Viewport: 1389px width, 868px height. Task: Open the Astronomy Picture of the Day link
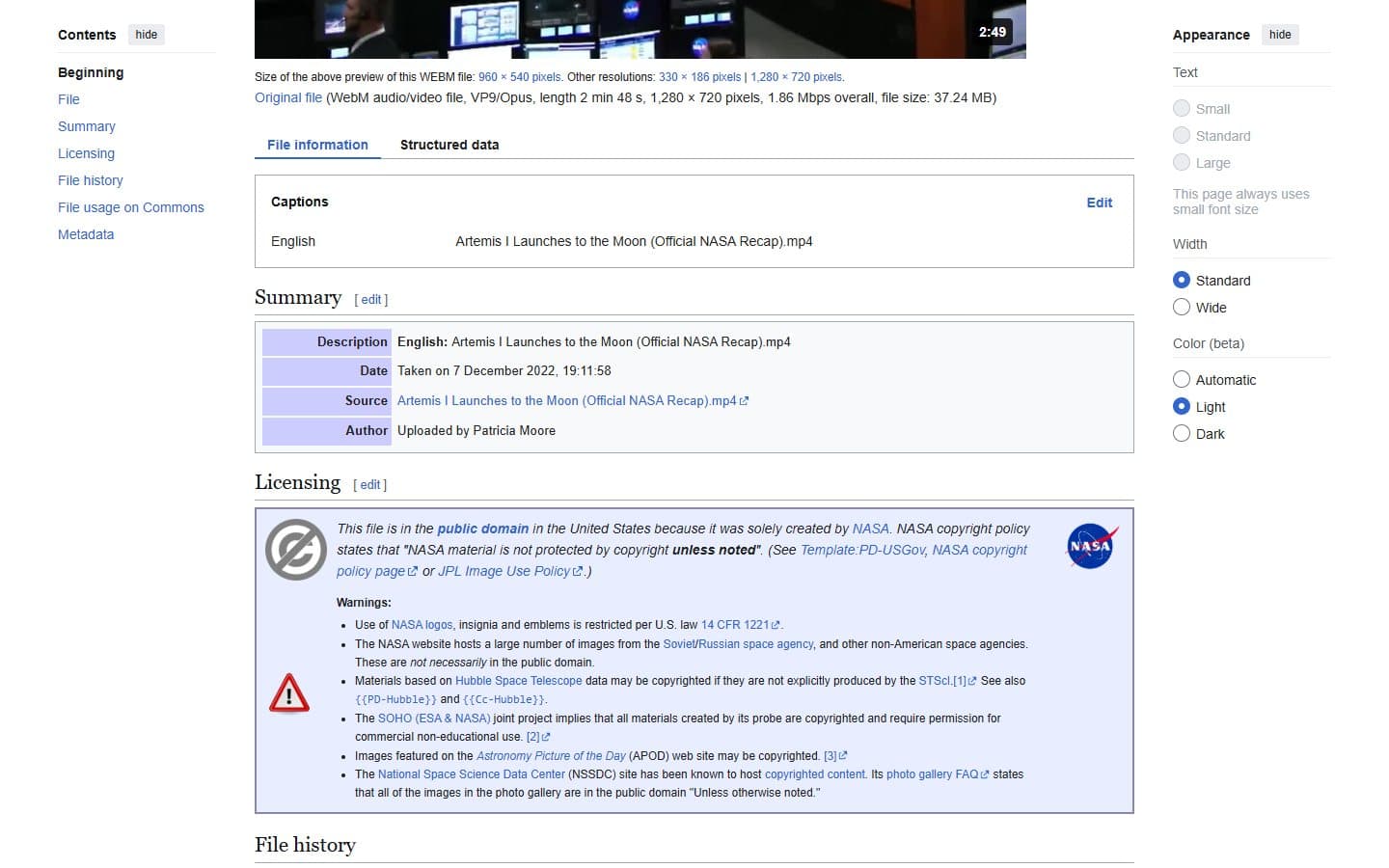pos(551,756)
